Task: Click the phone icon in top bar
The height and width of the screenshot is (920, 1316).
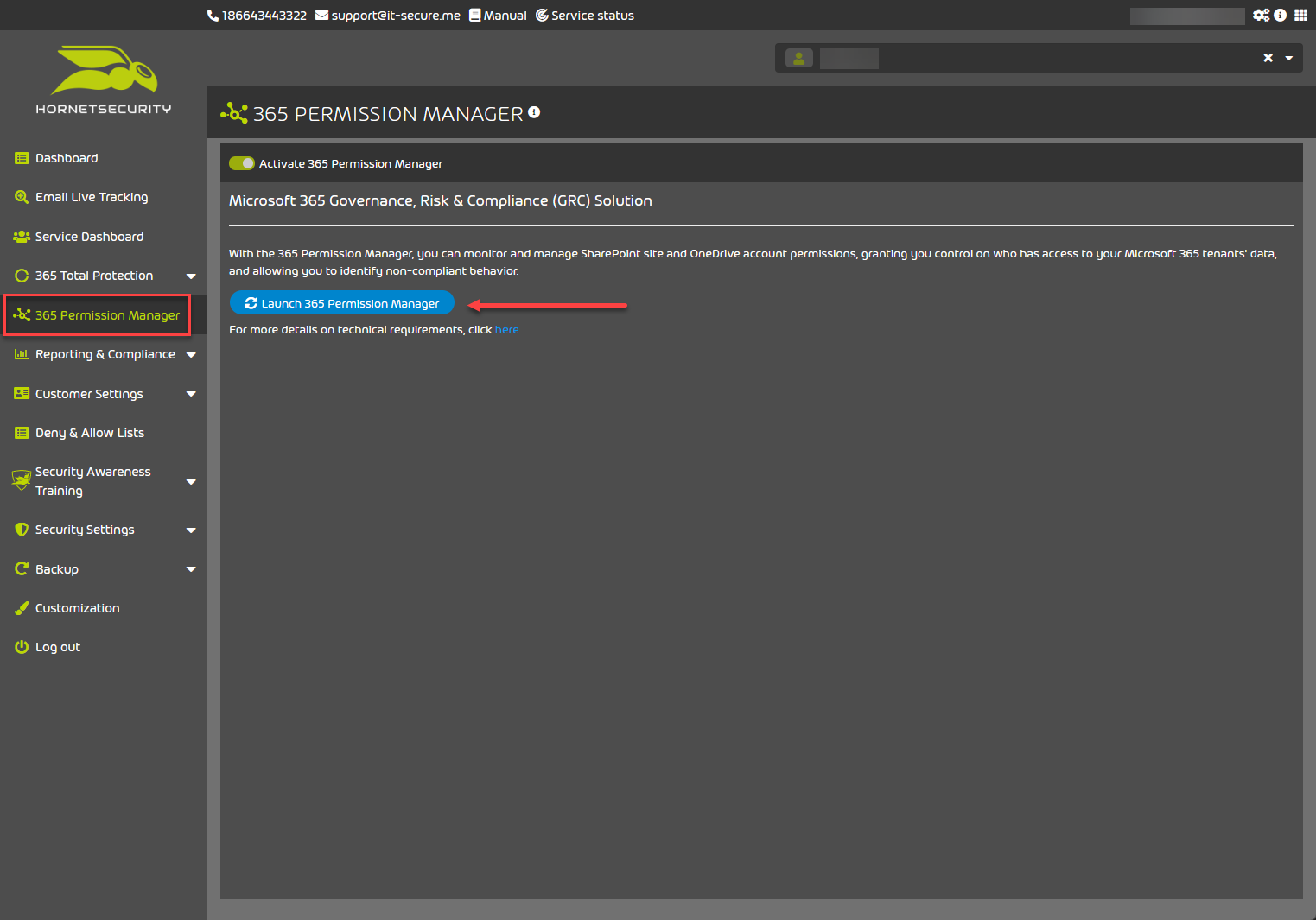Action: point(213,16)
